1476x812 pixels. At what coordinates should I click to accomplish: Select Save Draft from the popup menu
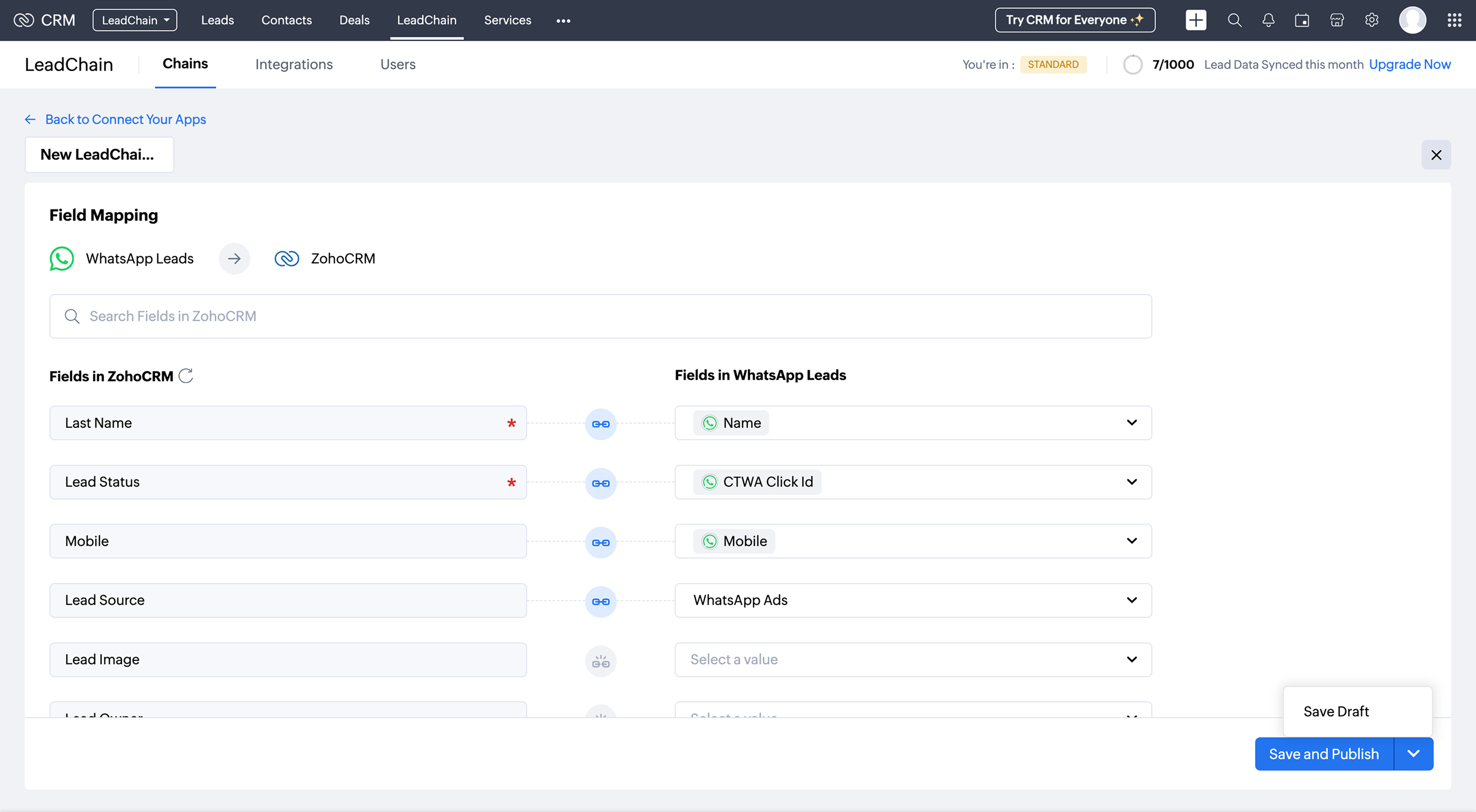pos(1336,711)
